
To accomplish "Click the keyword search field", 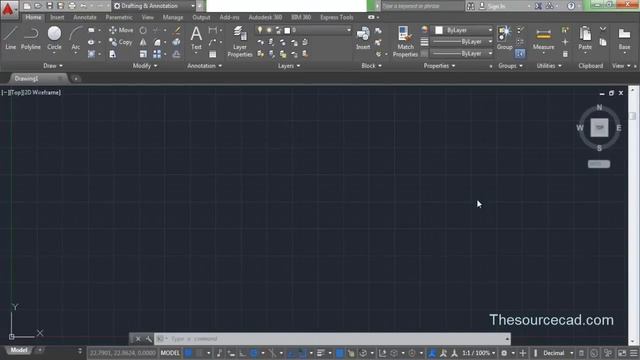I will pos(422,6).
